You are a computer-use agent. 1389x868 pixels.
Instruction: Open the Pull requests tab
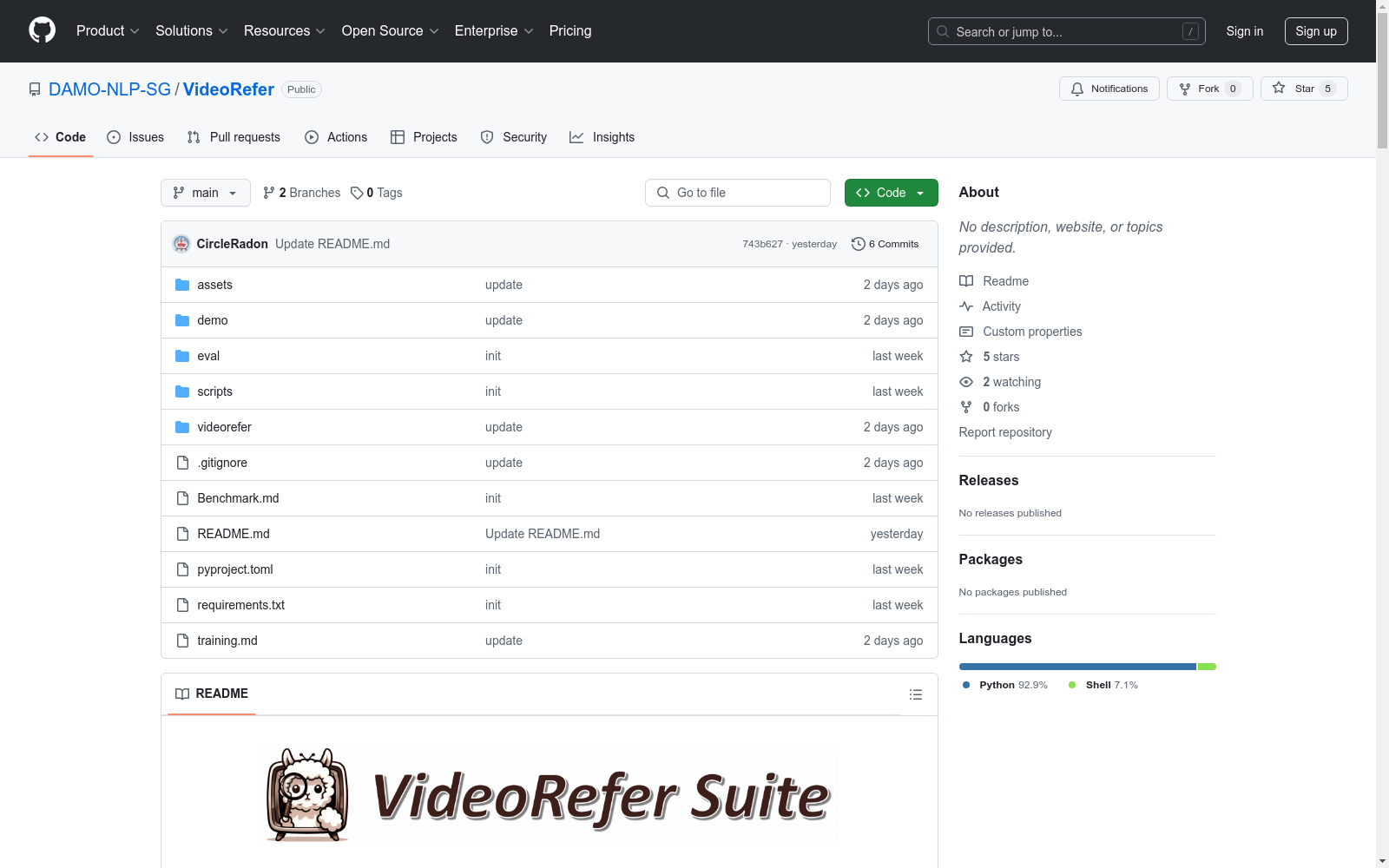[x=234, y=137]
